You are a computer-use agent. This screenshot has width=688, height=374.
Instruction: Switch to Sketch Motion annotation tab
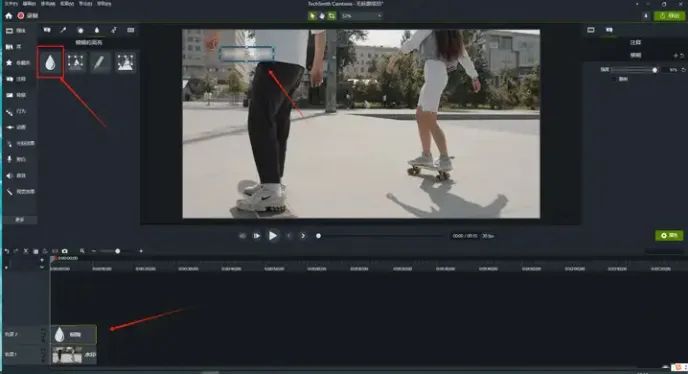coord(114,30)
